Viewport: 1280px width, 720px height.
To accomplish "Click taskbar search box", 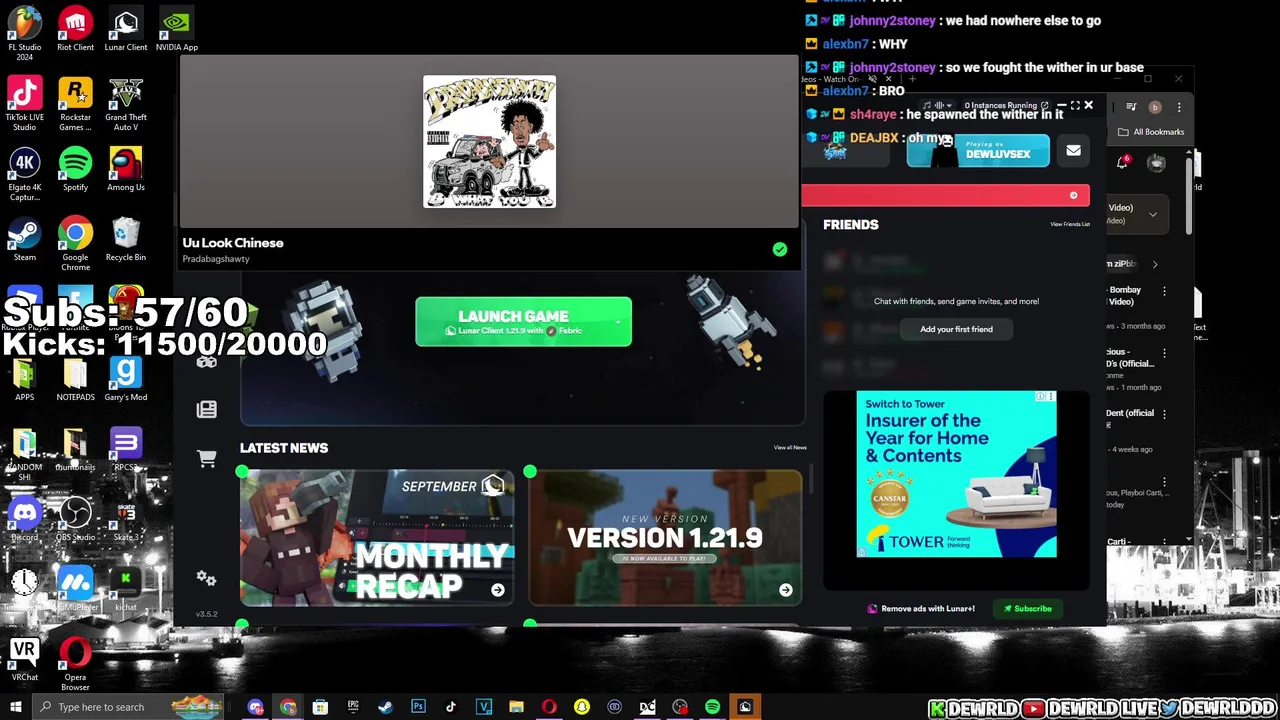I will tap(128, 707).
